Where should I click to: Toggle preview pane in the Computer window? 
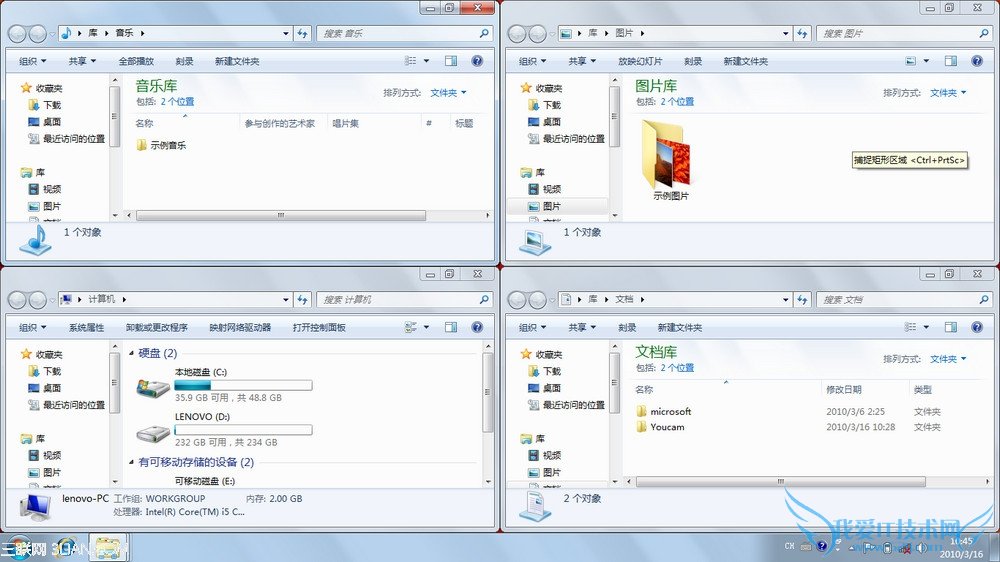click(451, 327)
